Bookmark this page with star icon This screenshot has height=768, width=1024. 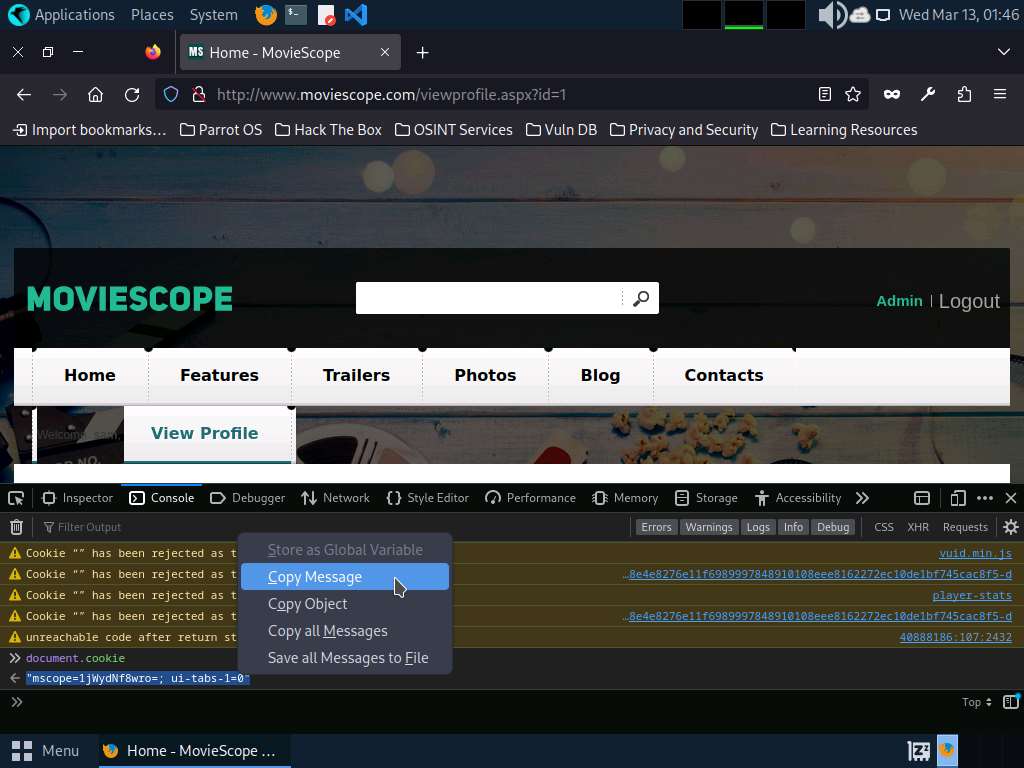tap(853, 94)
